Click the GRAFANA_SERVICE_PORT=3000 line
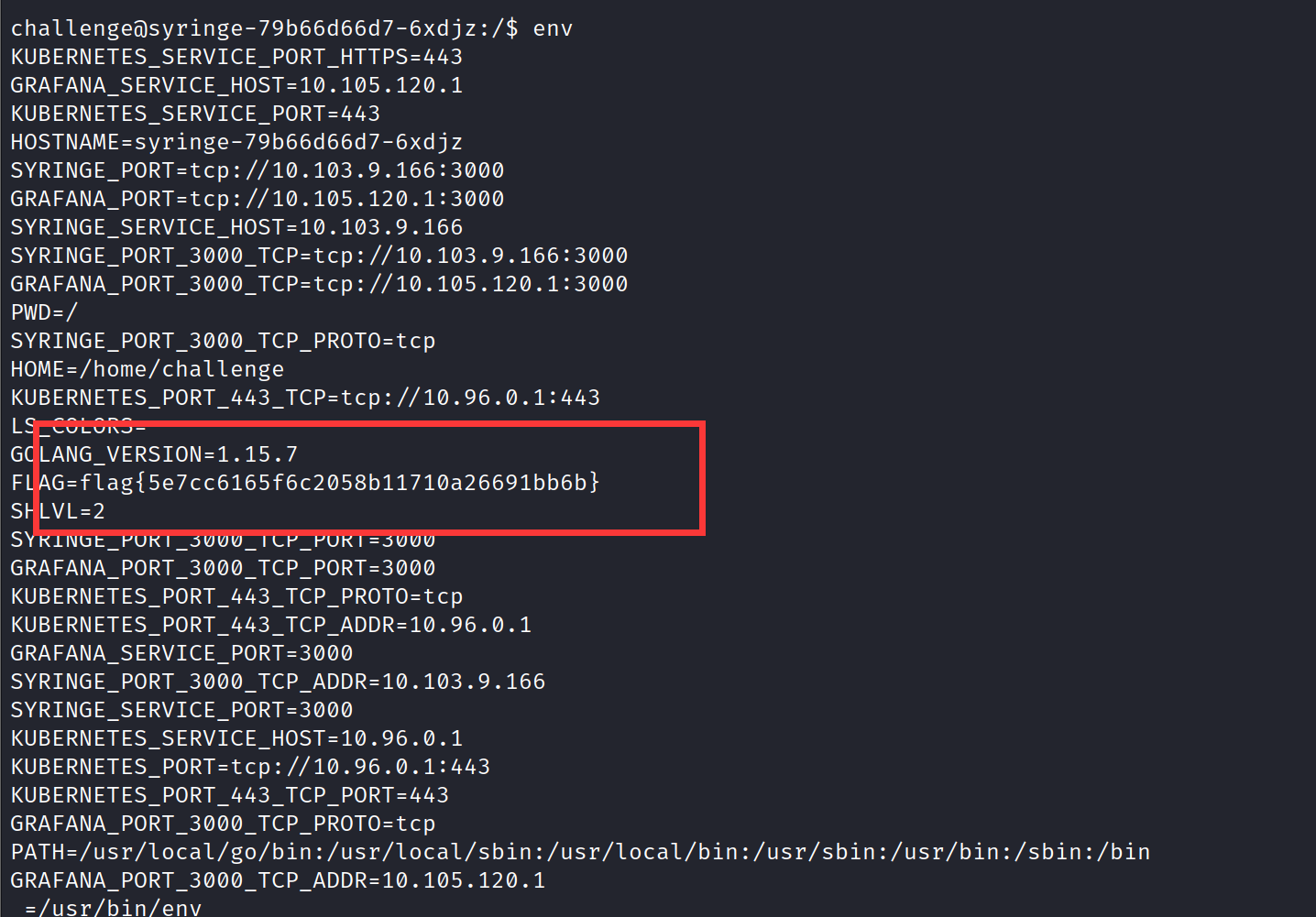This screenshot has width=1316, height=917. pos(181,653)
